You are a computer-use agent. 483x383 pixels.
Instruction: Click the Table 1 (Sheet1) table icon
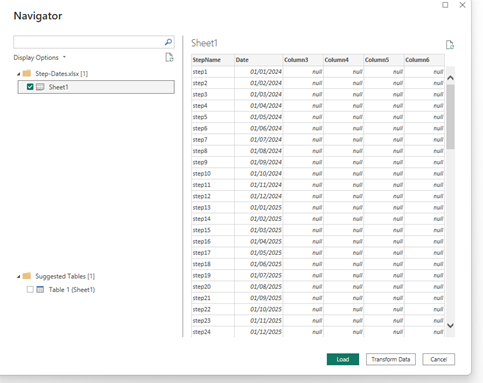click(40, 289)
